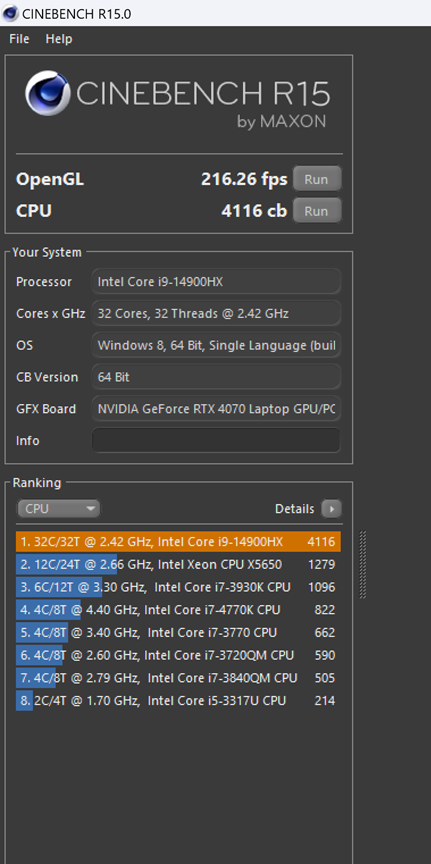
Task: Click the Processor field Intel Core i9-14900HX
Action: [216, 282]
